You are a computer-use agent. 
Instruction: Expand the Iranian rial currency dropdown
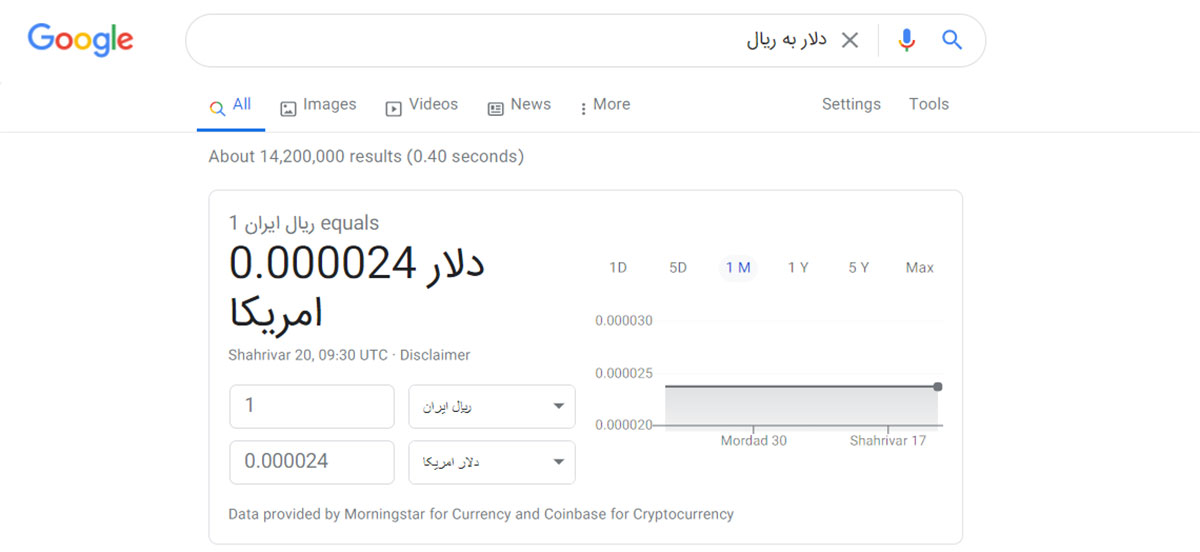(492, 406)
